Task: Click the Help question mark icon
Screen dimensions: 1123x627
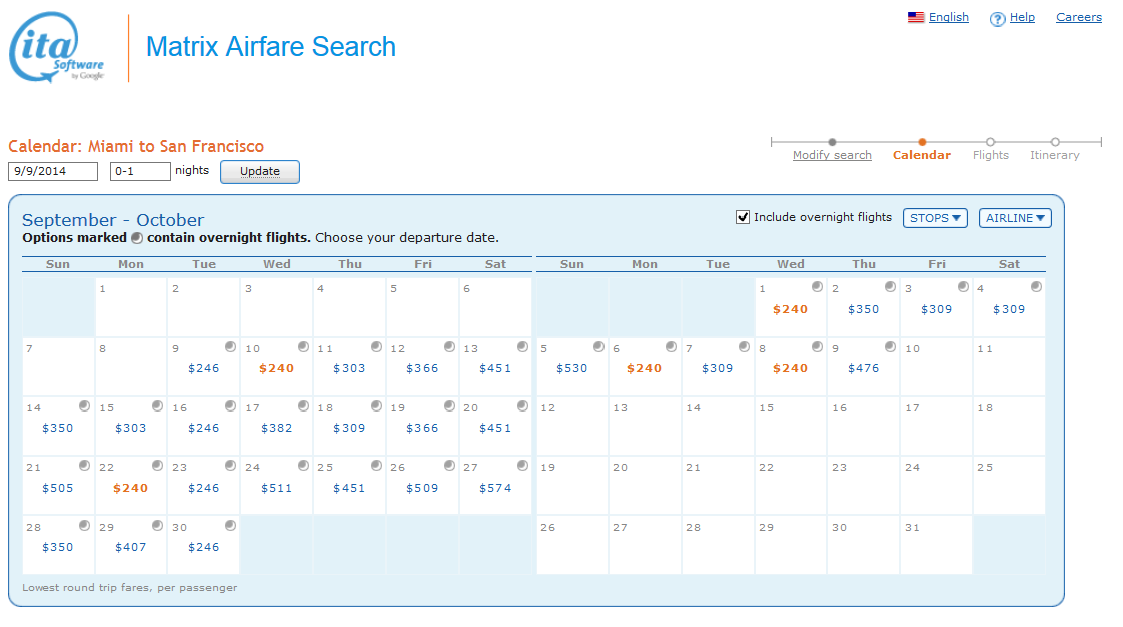Action: 997,19
